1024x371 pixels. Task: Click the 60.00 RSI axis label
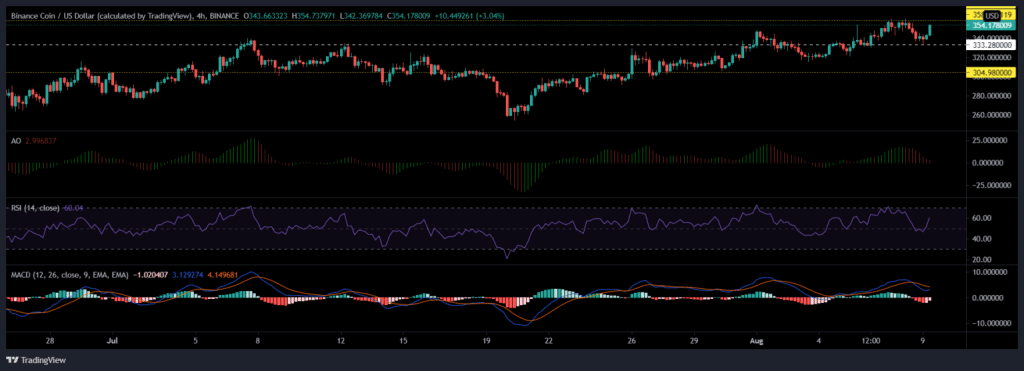[981, 218]
